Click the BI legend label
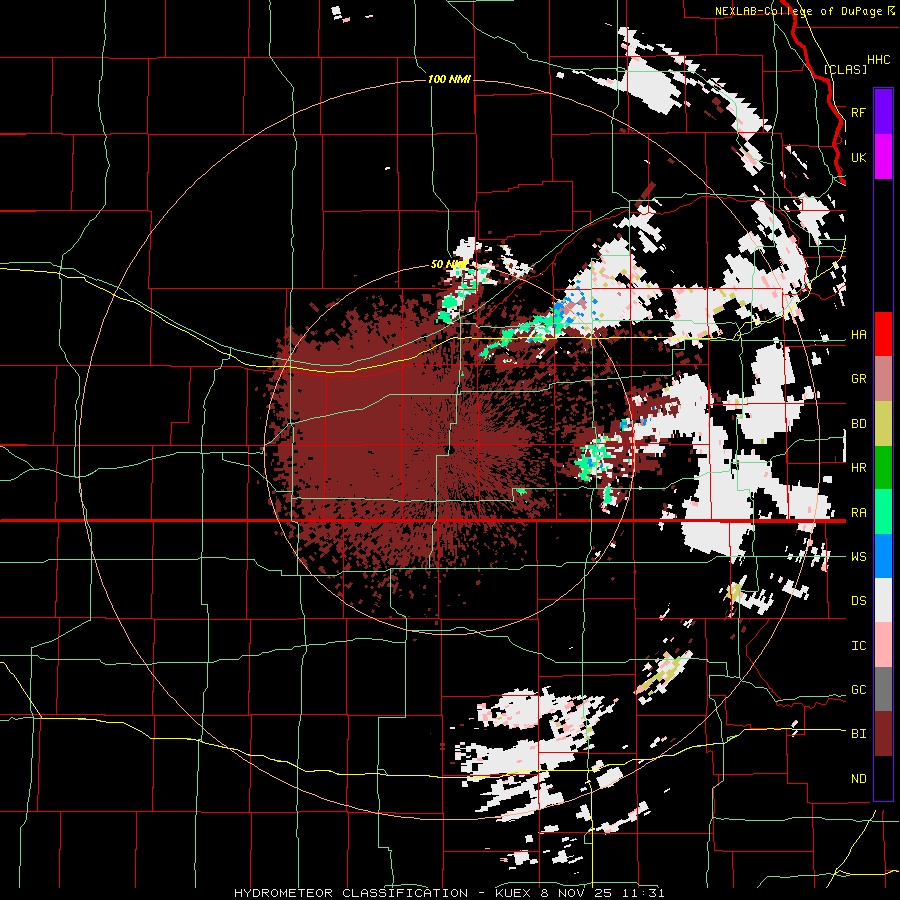The image size is (900, 900). pyautogui.click(x=858, y=734)
